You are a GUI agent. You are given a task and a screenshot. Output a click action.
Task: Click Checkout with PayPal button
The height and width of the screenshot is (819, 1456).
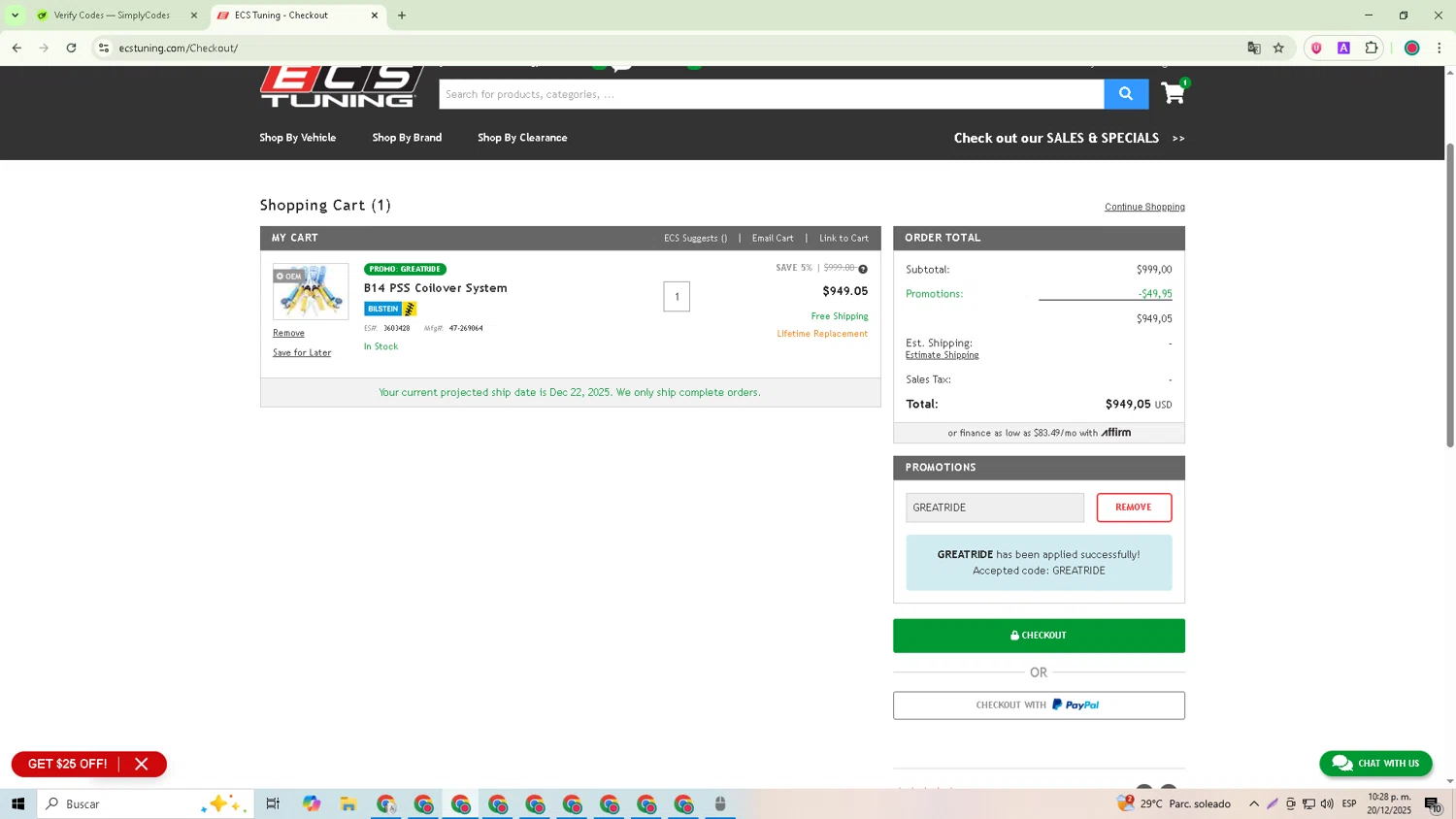pos(1039,705)
